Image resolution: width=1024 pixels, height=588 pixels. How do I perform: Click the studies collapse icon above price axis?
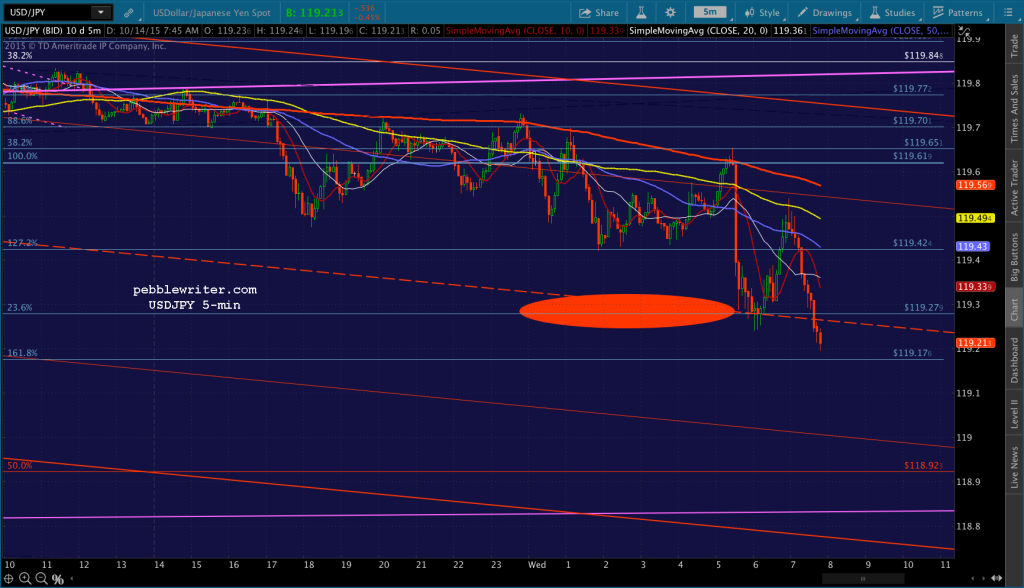(963, 31)
